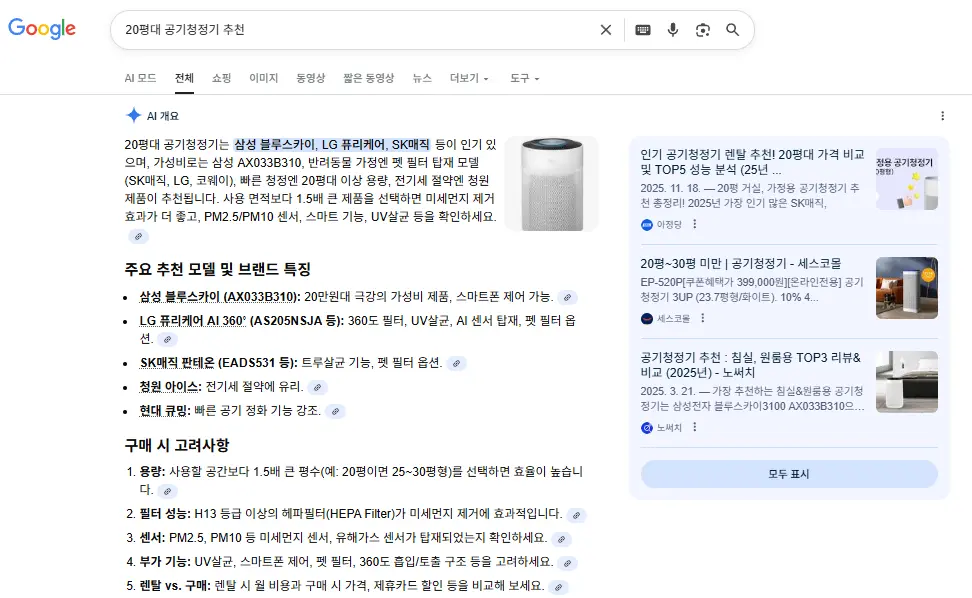Click the magnifying glass search button

(733, 30)
